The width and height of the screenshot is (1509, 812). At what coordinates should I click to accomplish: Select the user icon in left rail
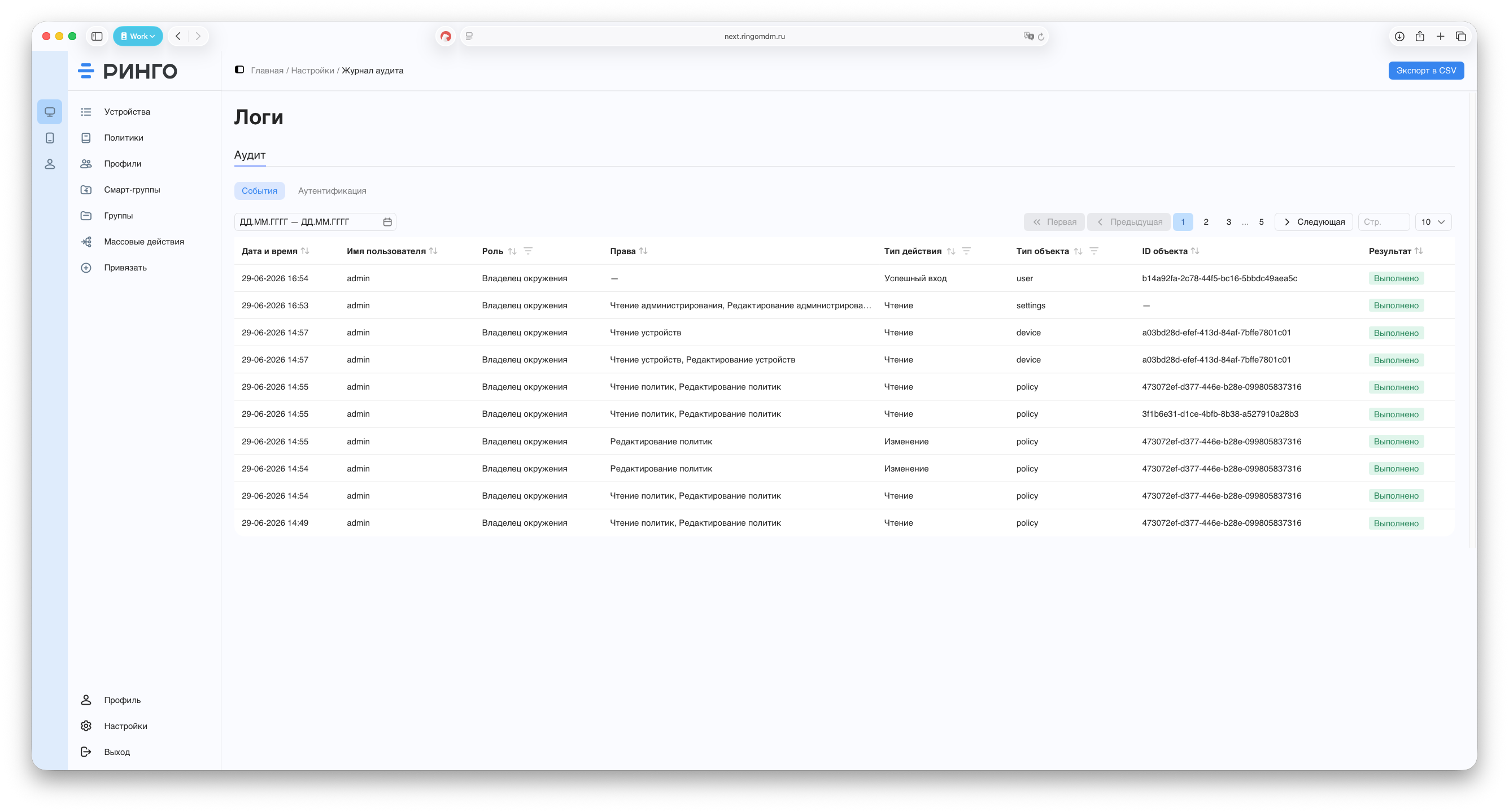(50, 164)
